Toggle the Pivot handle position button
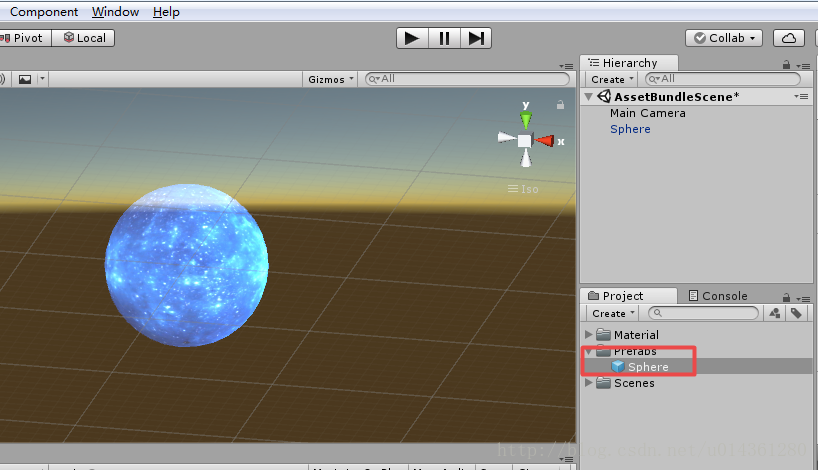 [x=25, y=38]
